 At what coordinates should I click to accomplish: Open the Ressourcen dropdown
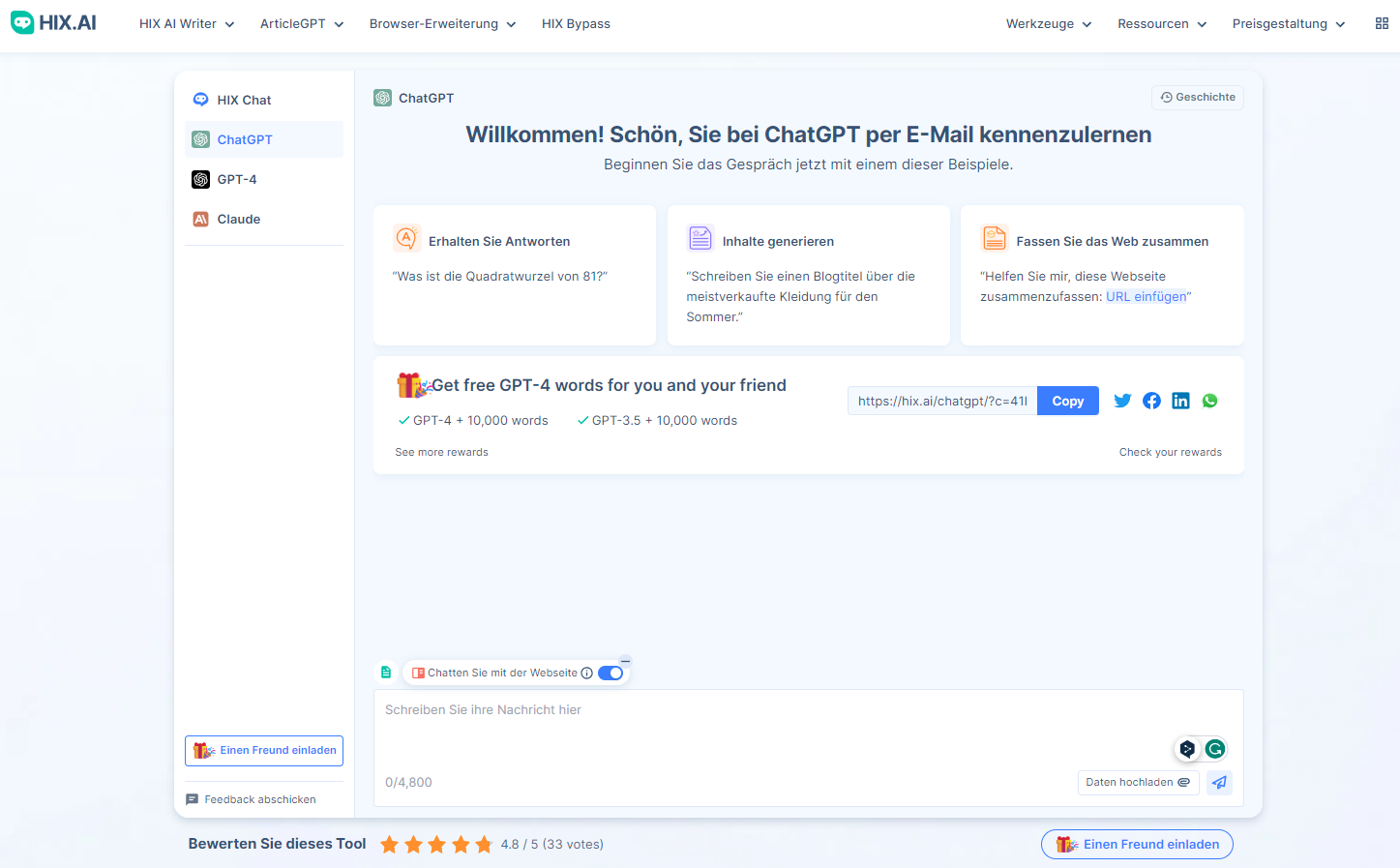pyautogui.click(x=1162, y=23)
